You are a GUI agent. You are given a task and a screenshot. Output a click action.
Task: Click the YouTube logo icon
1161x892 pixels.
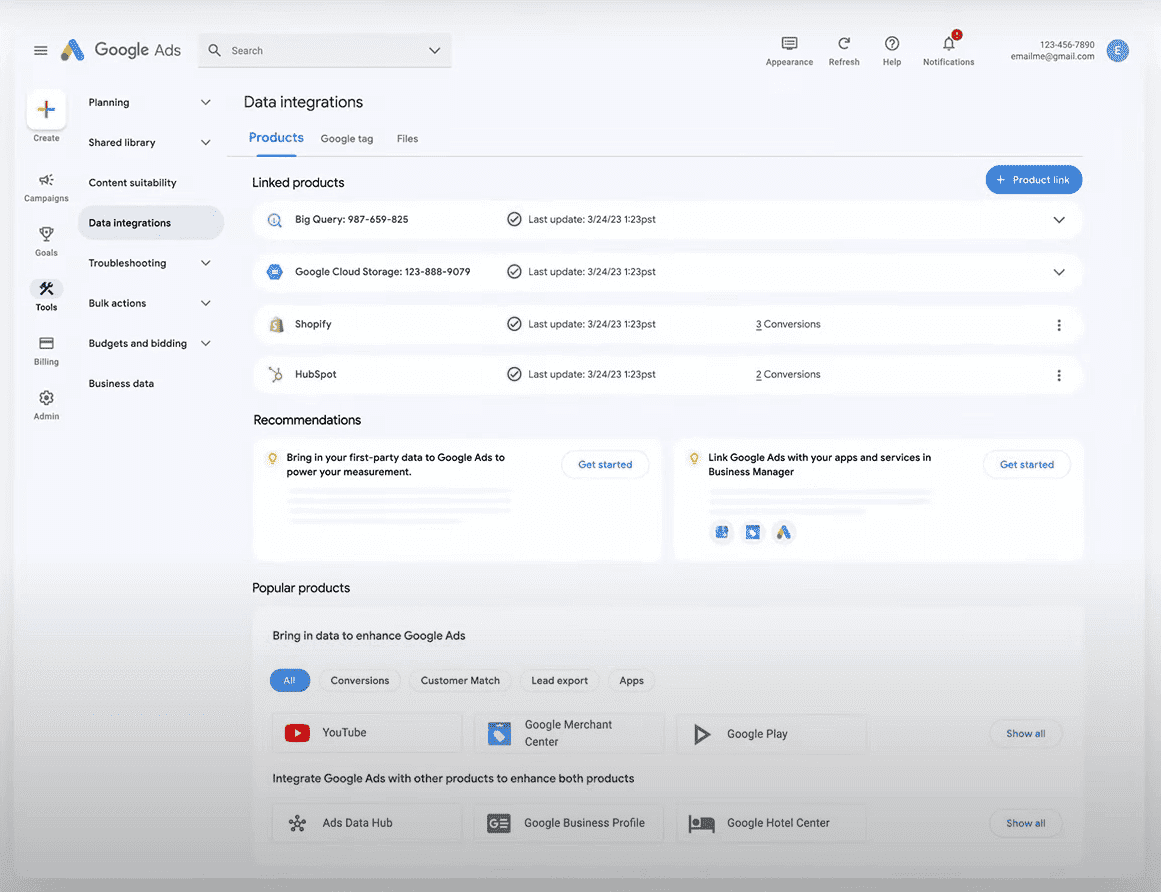(x=298, y=733)
